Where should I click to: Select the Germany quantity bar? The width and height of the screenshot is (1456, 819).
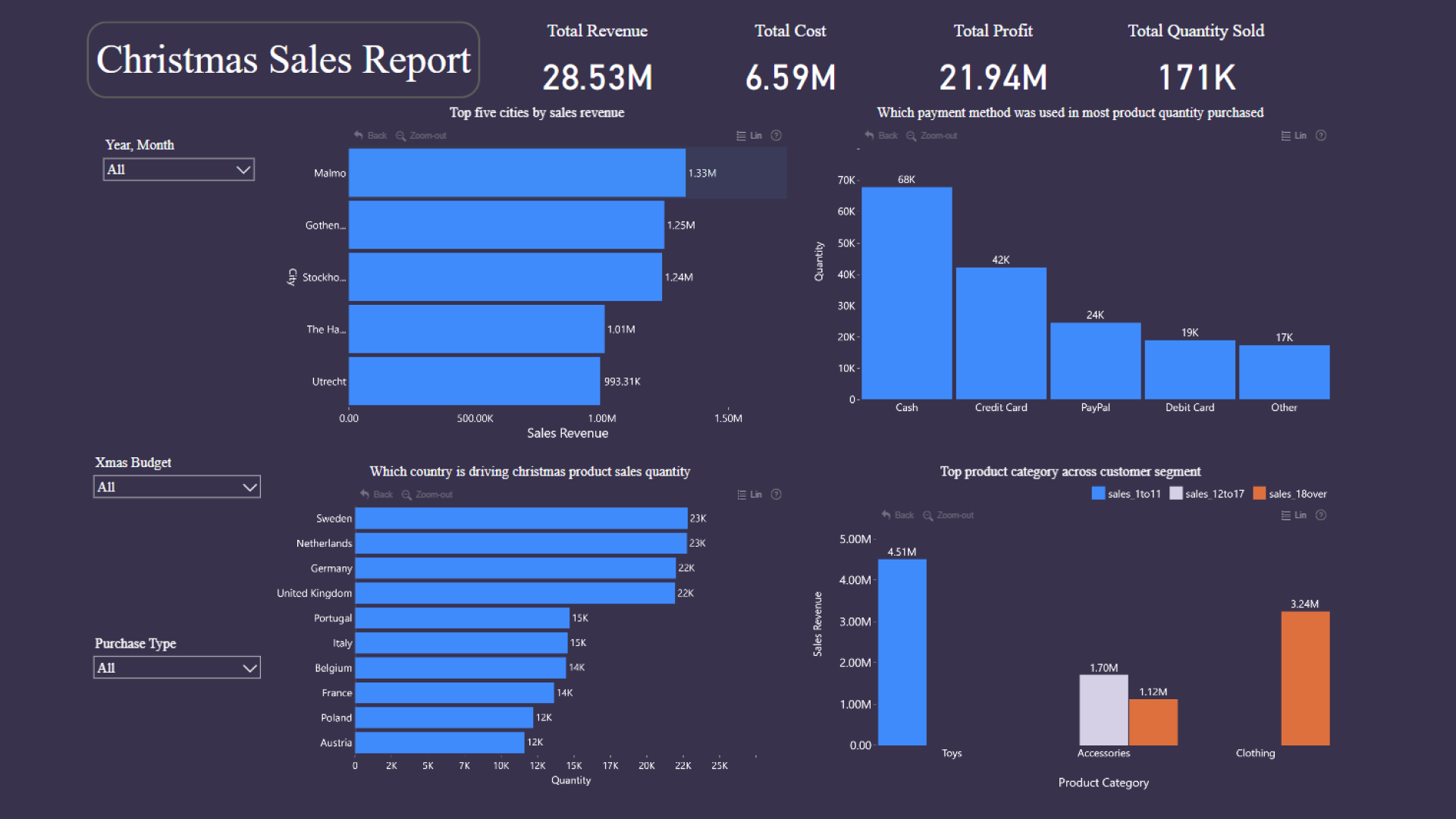[516, 568]
